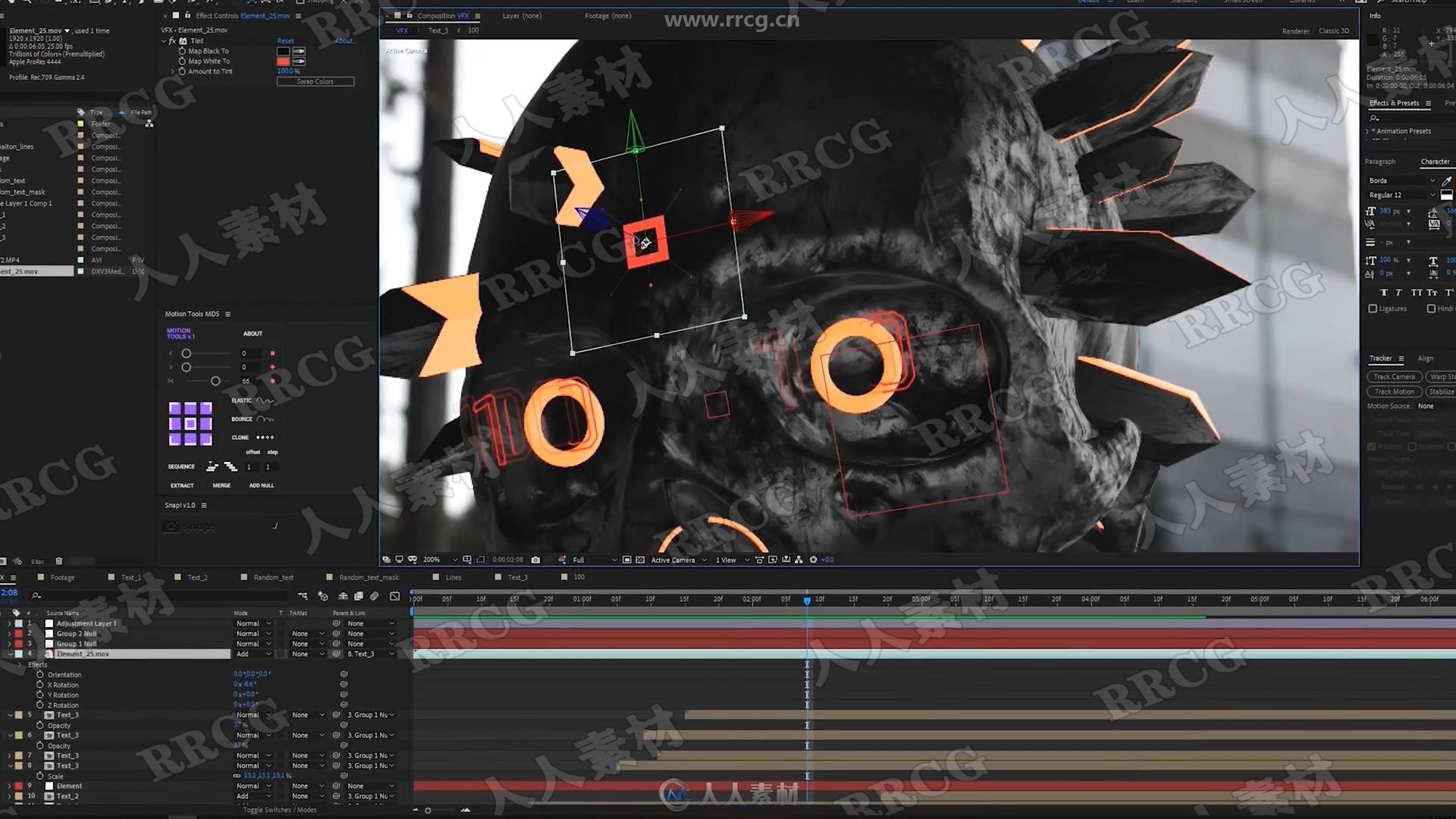
Task: Click ADD NULL button in Motion Tools
Action: 262,485
